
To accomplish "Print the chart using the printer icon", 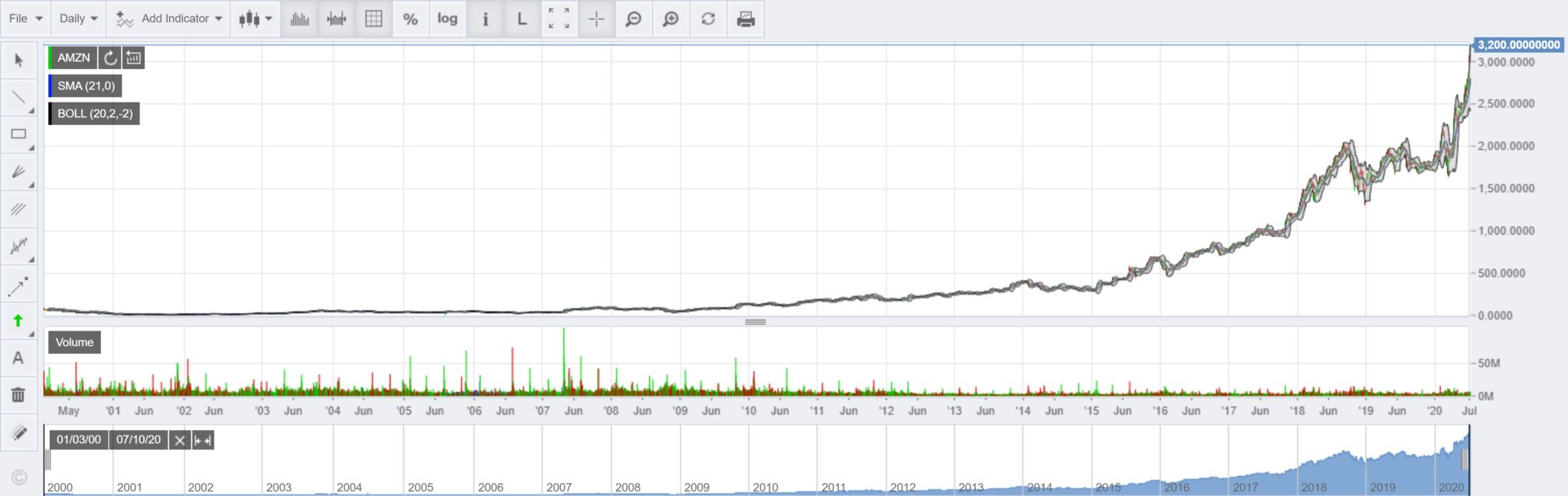I will pos(745,19).
